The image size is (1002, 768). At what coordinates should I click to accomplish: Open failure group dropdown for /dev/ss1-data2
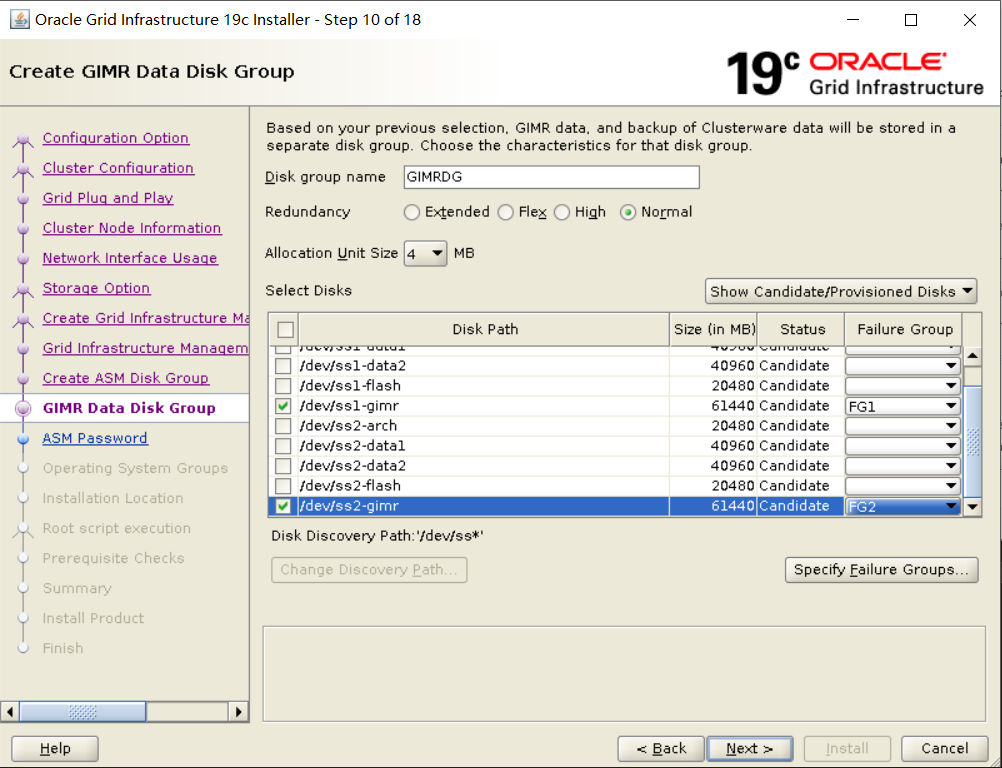click(x=902, y=366)
